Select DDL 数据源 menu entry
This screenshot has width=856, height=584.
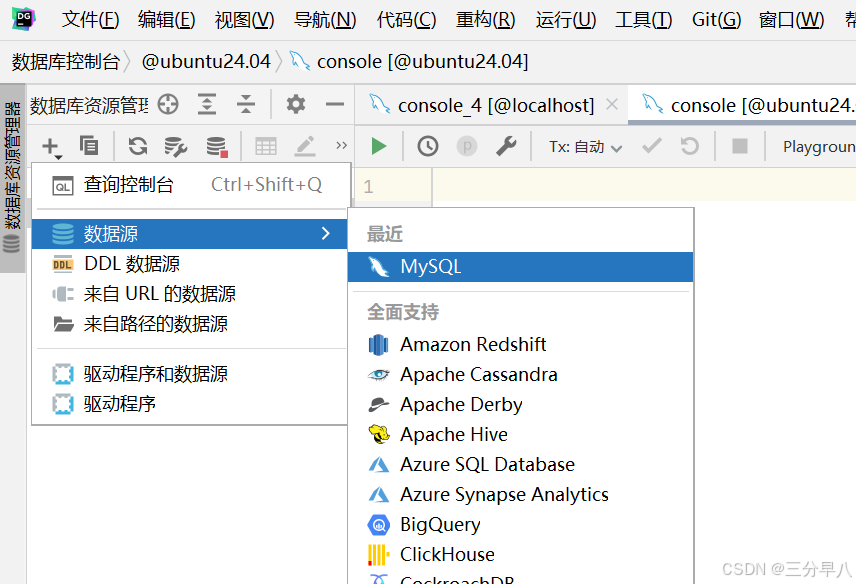pyautogui.click(x=189, y=264)
